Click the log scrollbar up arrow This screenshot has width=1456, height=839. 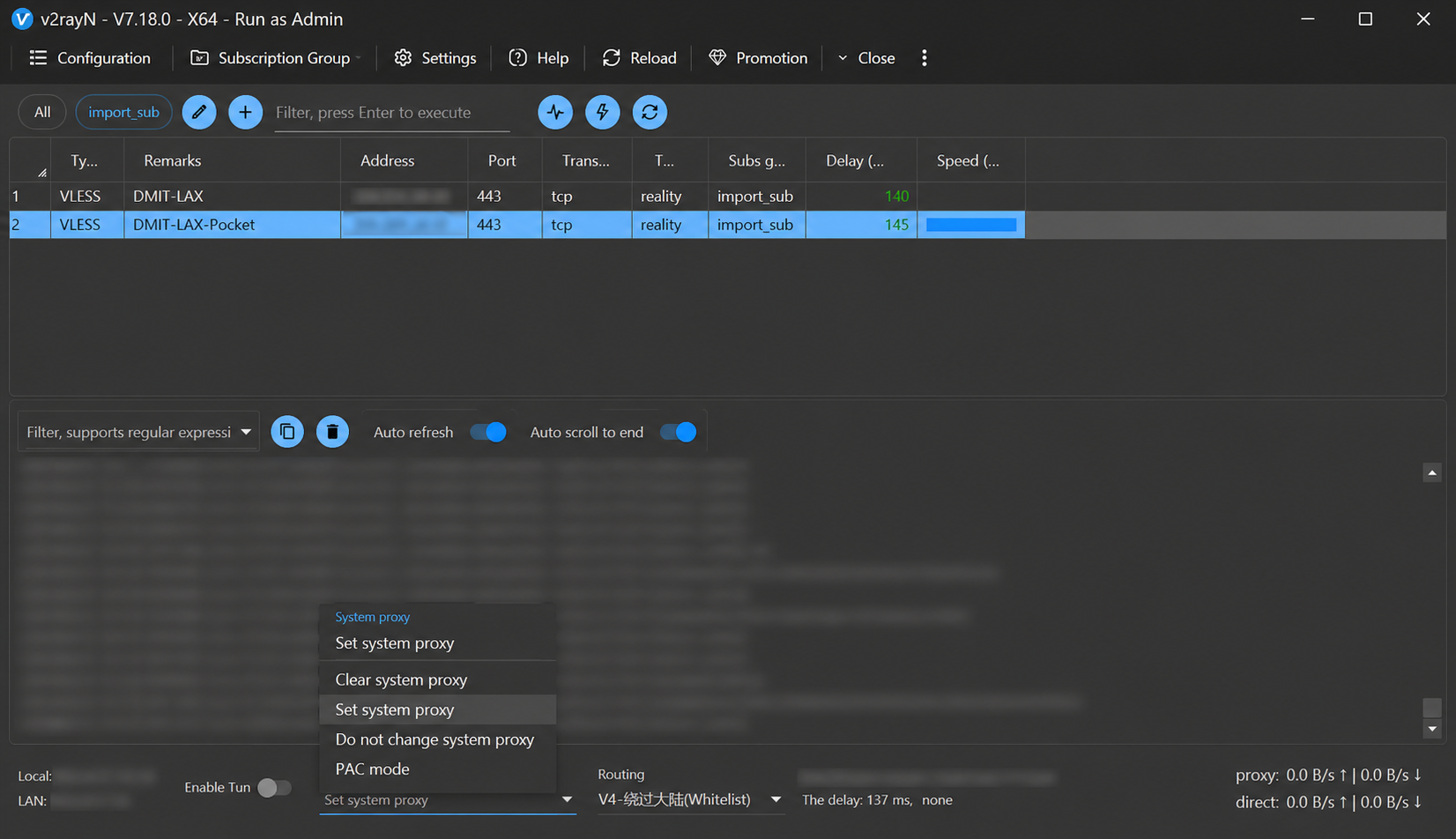tap(1432, 473)
